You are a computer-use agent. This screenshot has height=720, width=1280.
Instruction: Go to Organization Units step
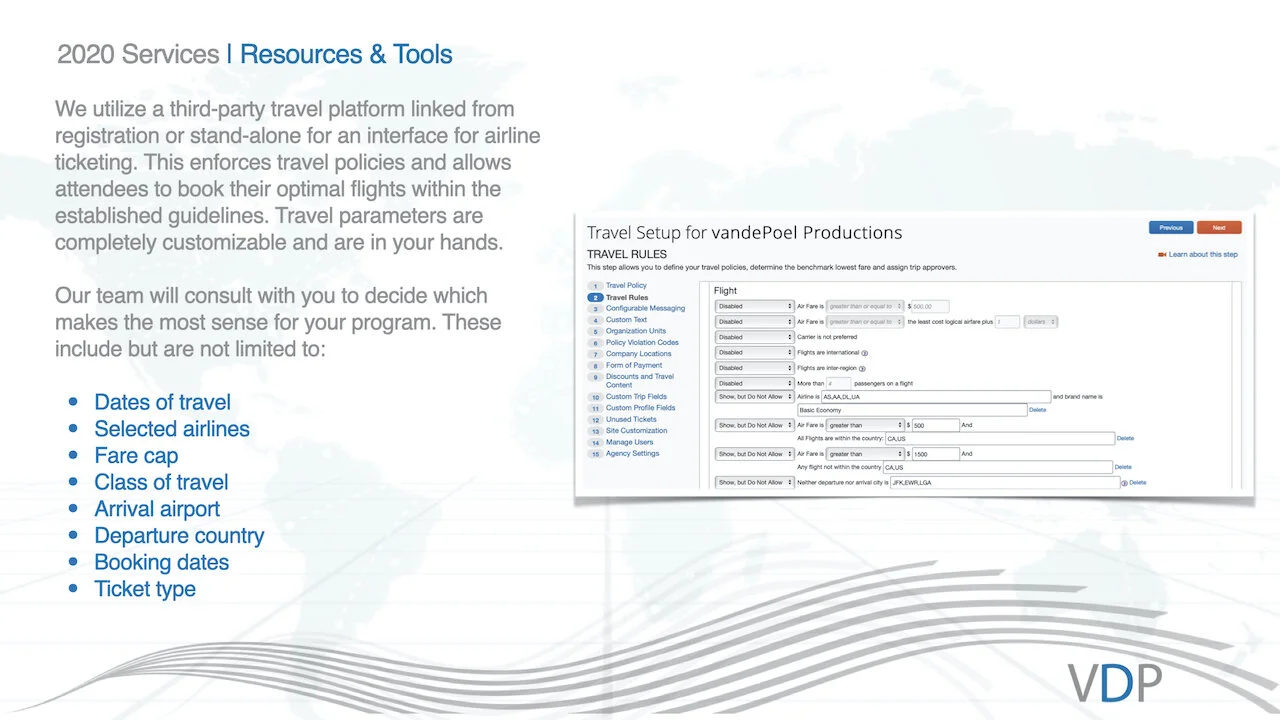point(635,331)
